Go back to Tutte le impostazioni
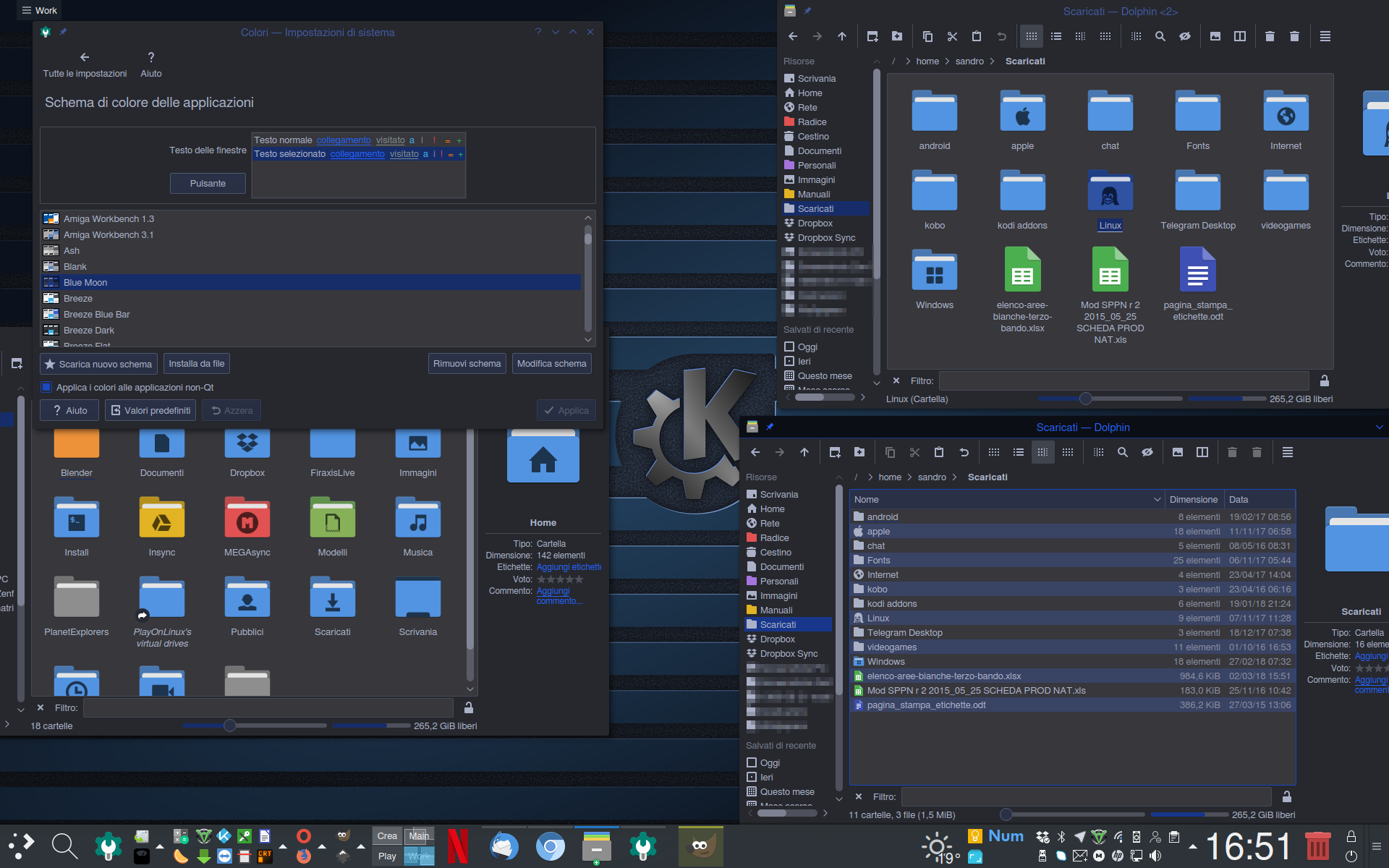 pos(85,64)
